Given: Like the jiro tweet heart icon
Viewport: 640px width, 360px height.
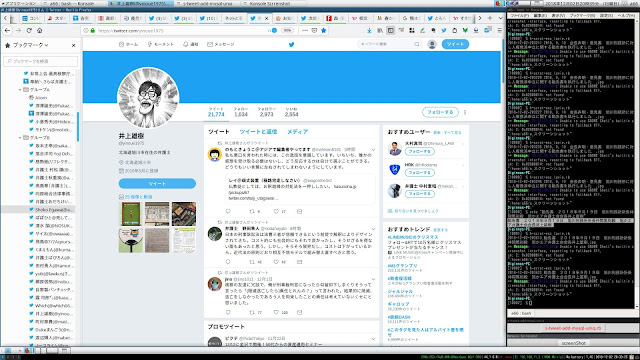Looking at the screenshot, I should coord(276,312).
